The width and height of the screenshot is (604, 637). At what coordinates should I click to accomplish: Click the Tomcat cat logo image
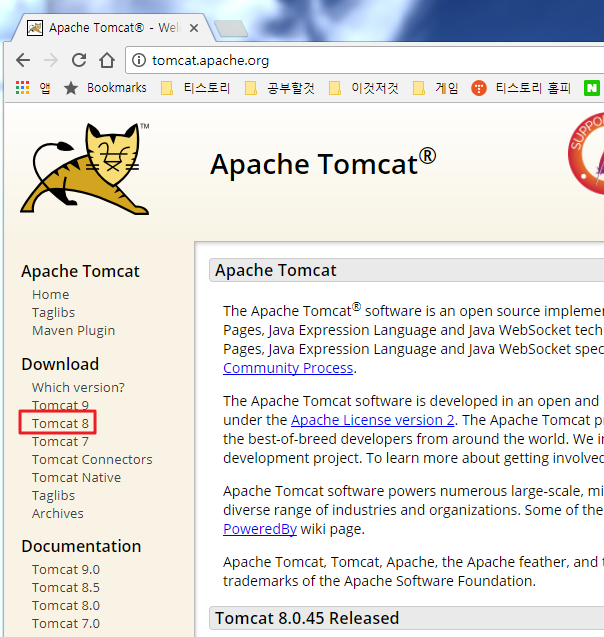pos(85,168)
